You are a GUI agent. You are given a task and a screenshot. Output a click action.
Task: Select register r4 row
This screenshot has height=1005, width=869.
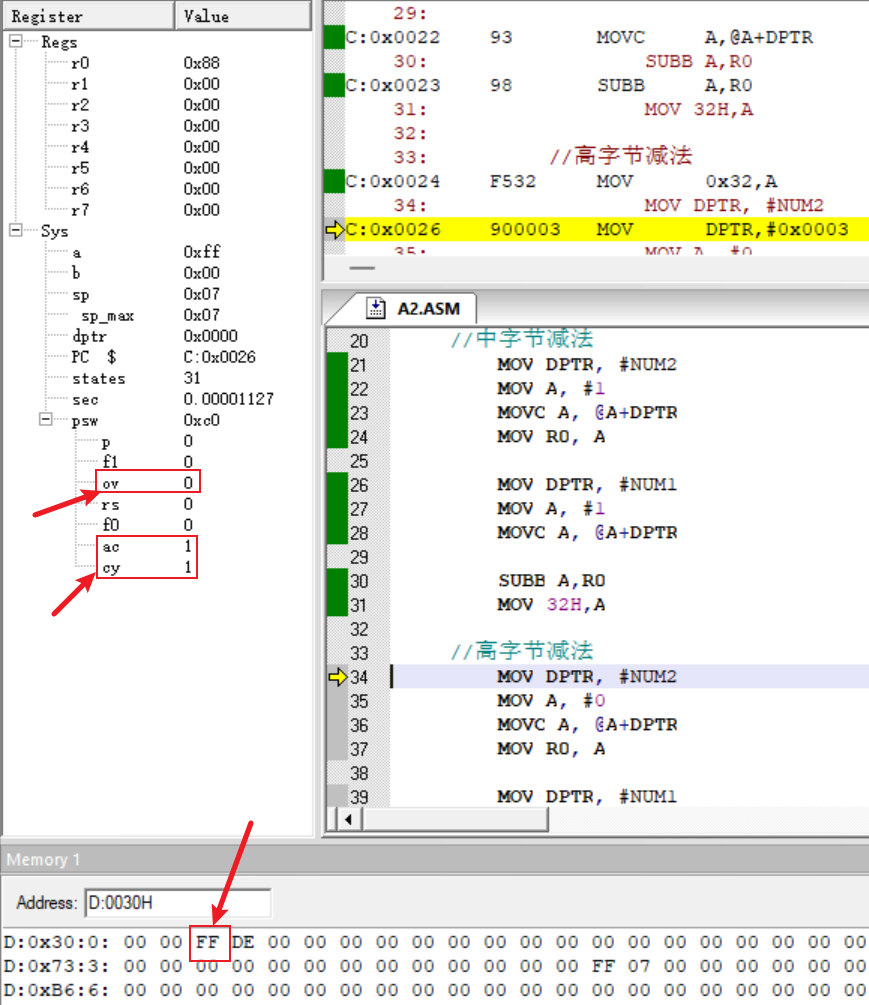pyautogui.click(x=146, y=147)
